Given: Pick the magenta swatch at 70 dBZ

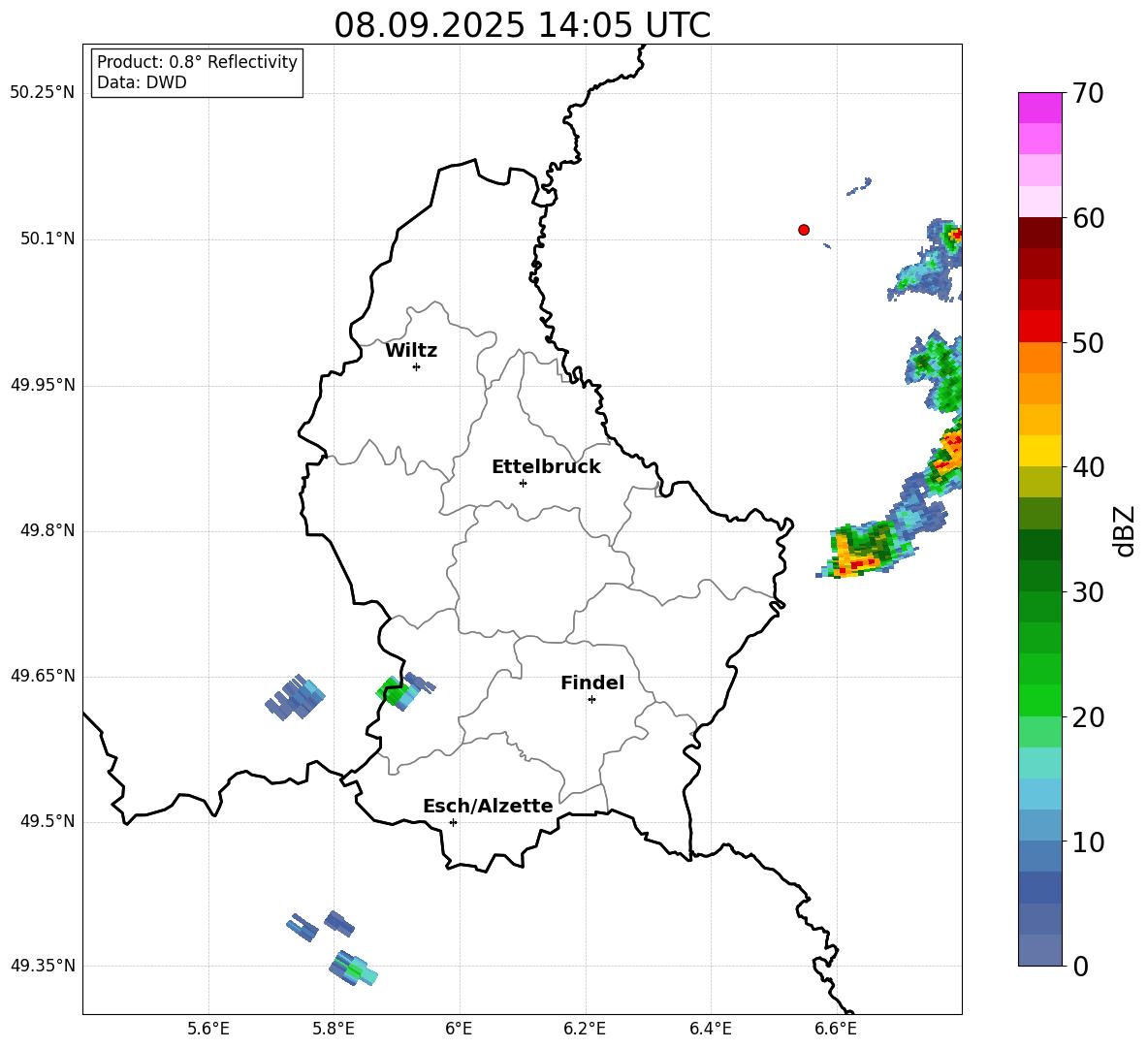Looking at the screenshot, I should coord(1040,108).
